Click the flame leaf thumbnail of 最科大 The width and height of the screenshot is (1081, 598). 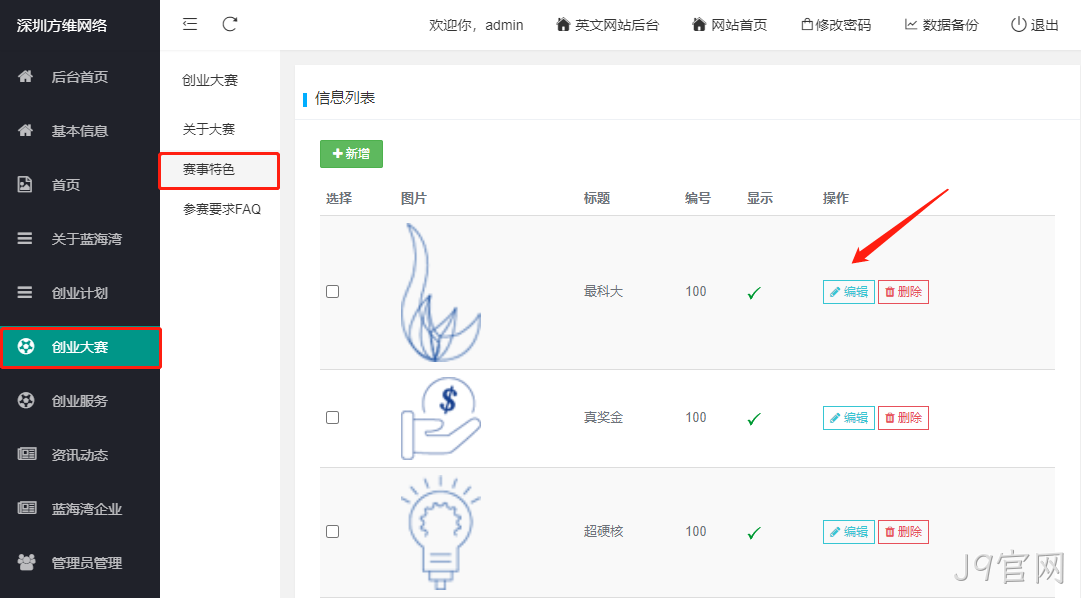[x=441, y=292]
